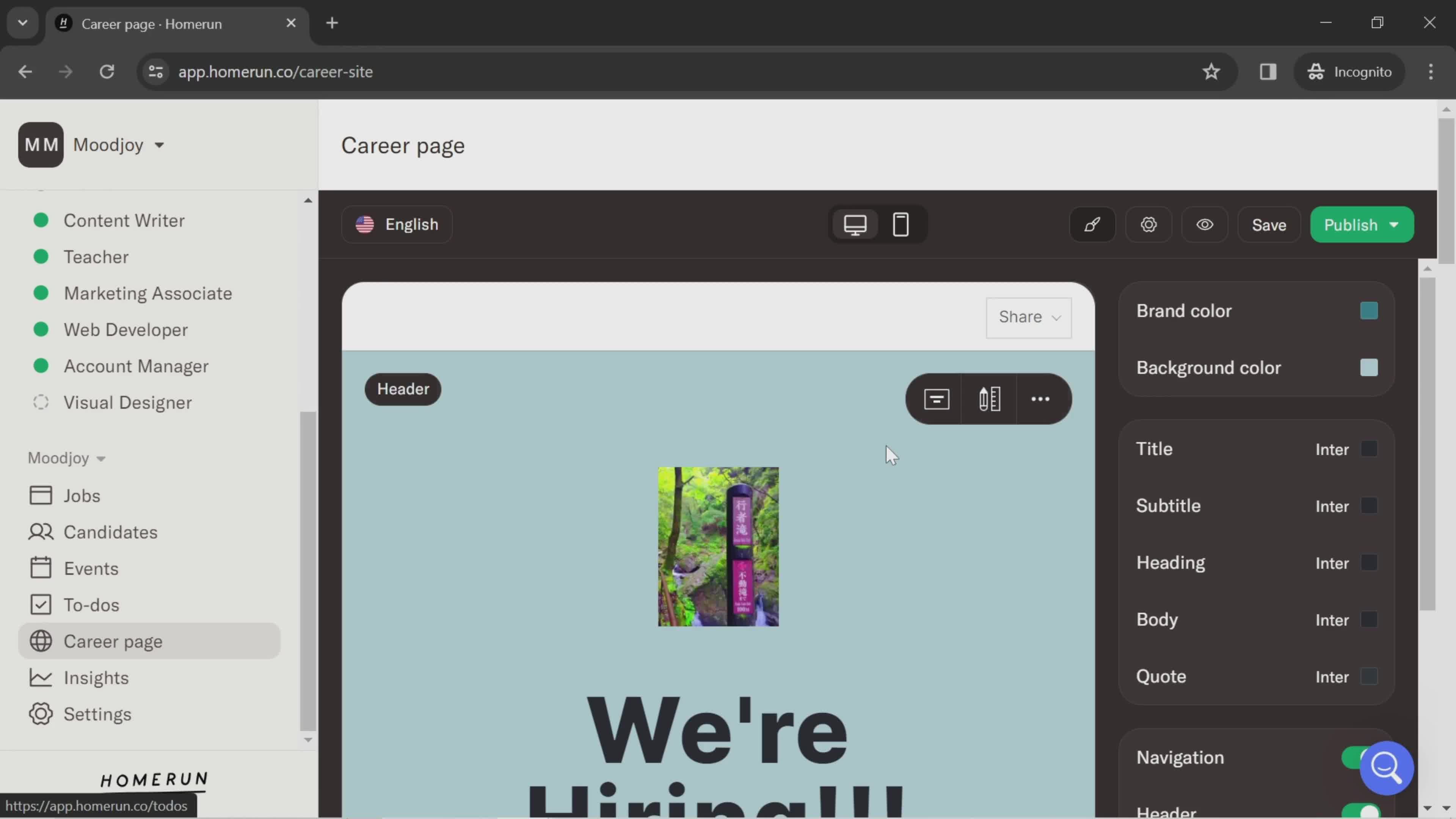Click the columns layout icon in header toolbar
Viewport: 1456px width, 819px height.
click(x=989, y=398)
